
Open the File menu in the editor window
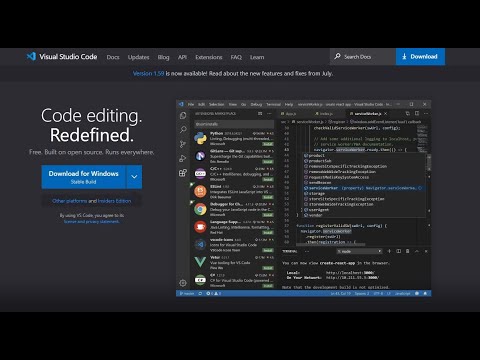[191, 104]
